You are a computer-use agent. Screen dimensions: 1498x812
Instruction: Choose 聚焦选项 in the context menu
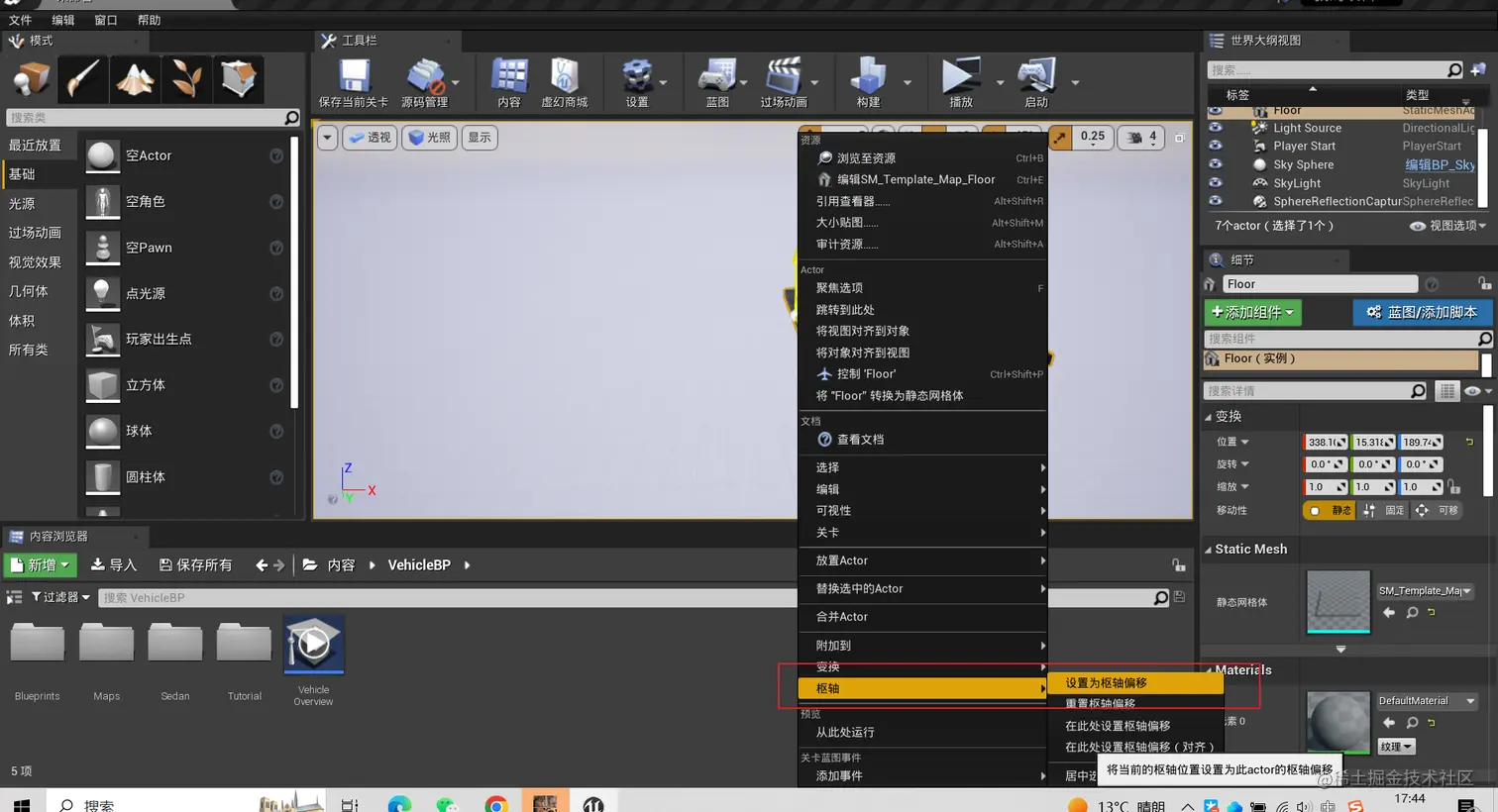coord(921,288)
